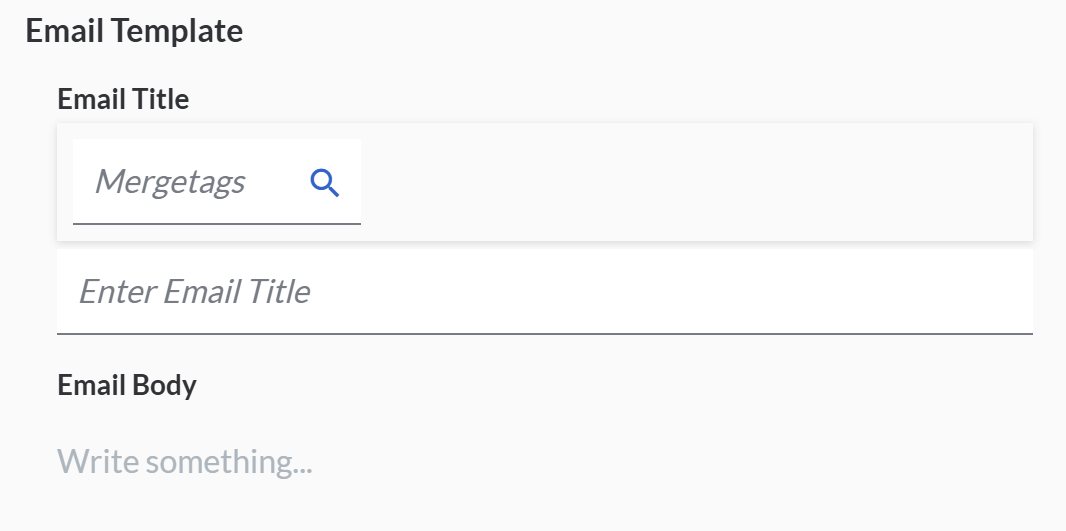This screenshot has height=531, width=1066.
Task: Select the 'Email Body' section heading text
Action: tap(127, 385)
